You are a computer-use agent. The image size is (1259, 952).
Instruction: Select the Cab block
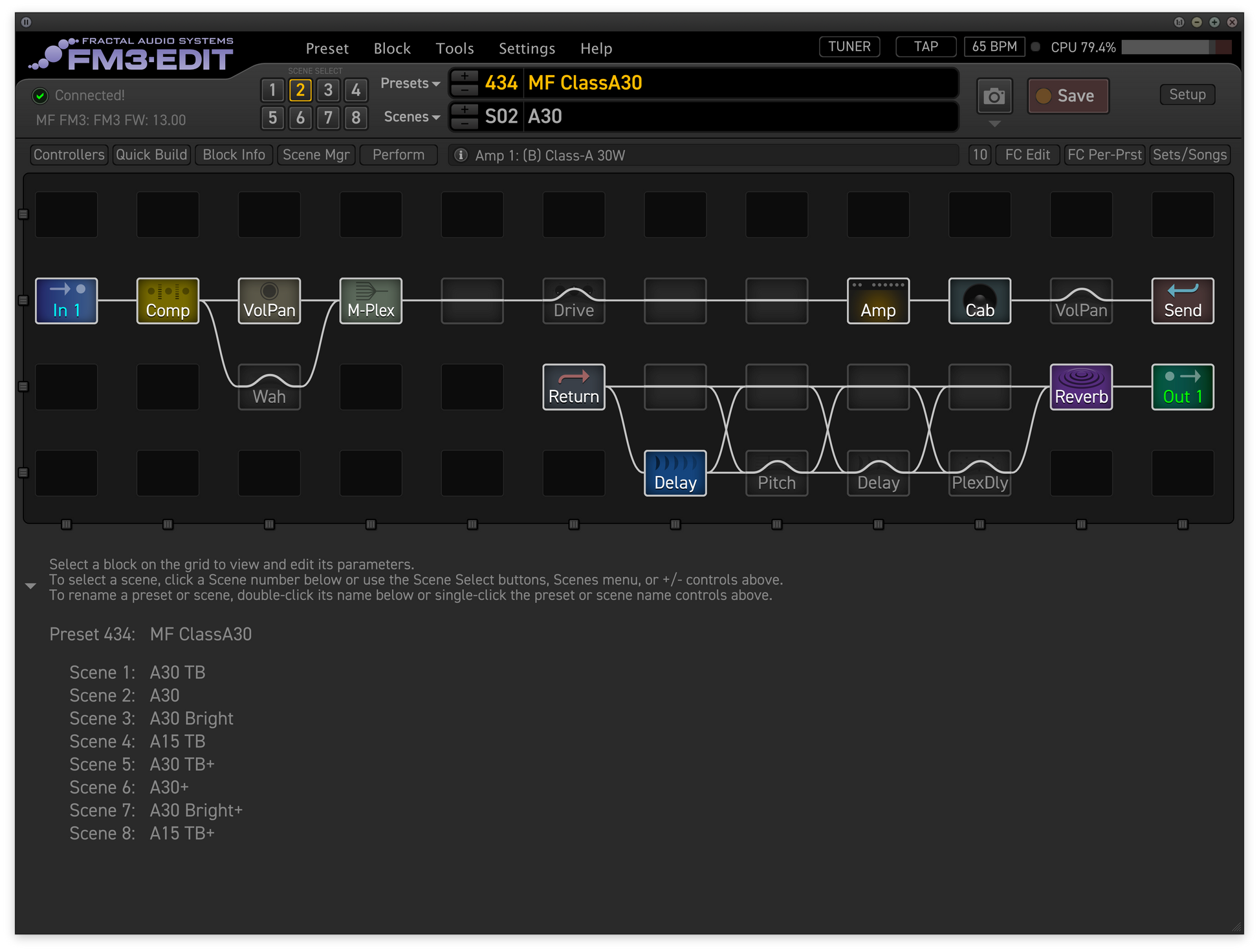pyautogui.click(x=980, y=301)
